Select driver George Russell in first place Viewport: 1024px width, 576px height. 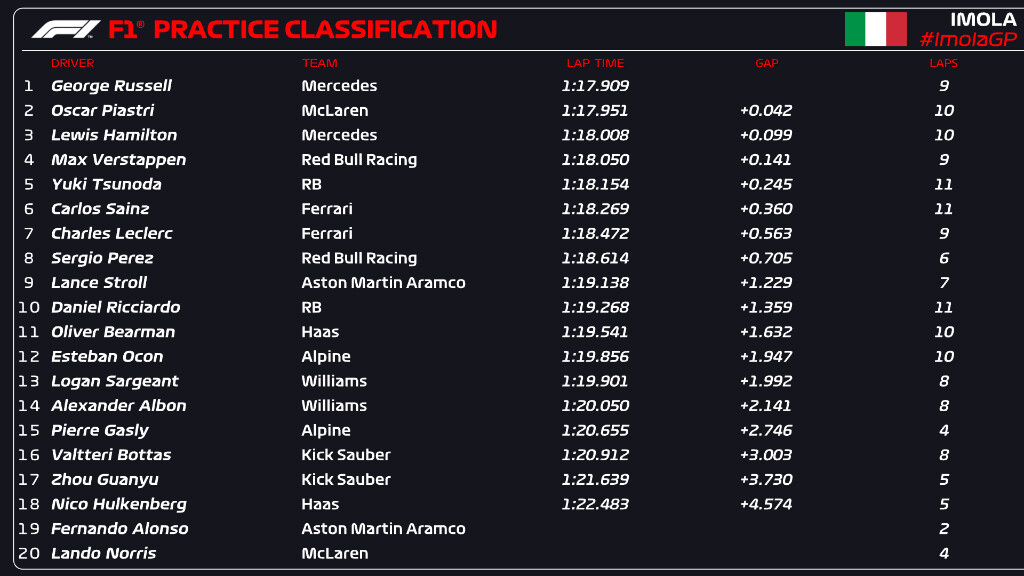111,86
